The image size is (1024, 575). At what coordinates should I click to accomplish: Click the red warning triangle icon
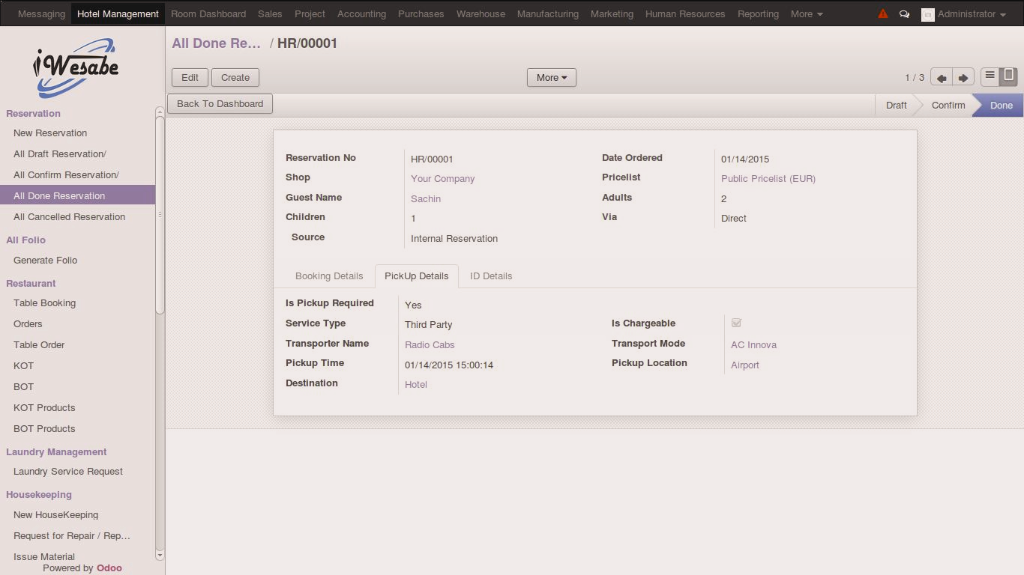point(883,14)
